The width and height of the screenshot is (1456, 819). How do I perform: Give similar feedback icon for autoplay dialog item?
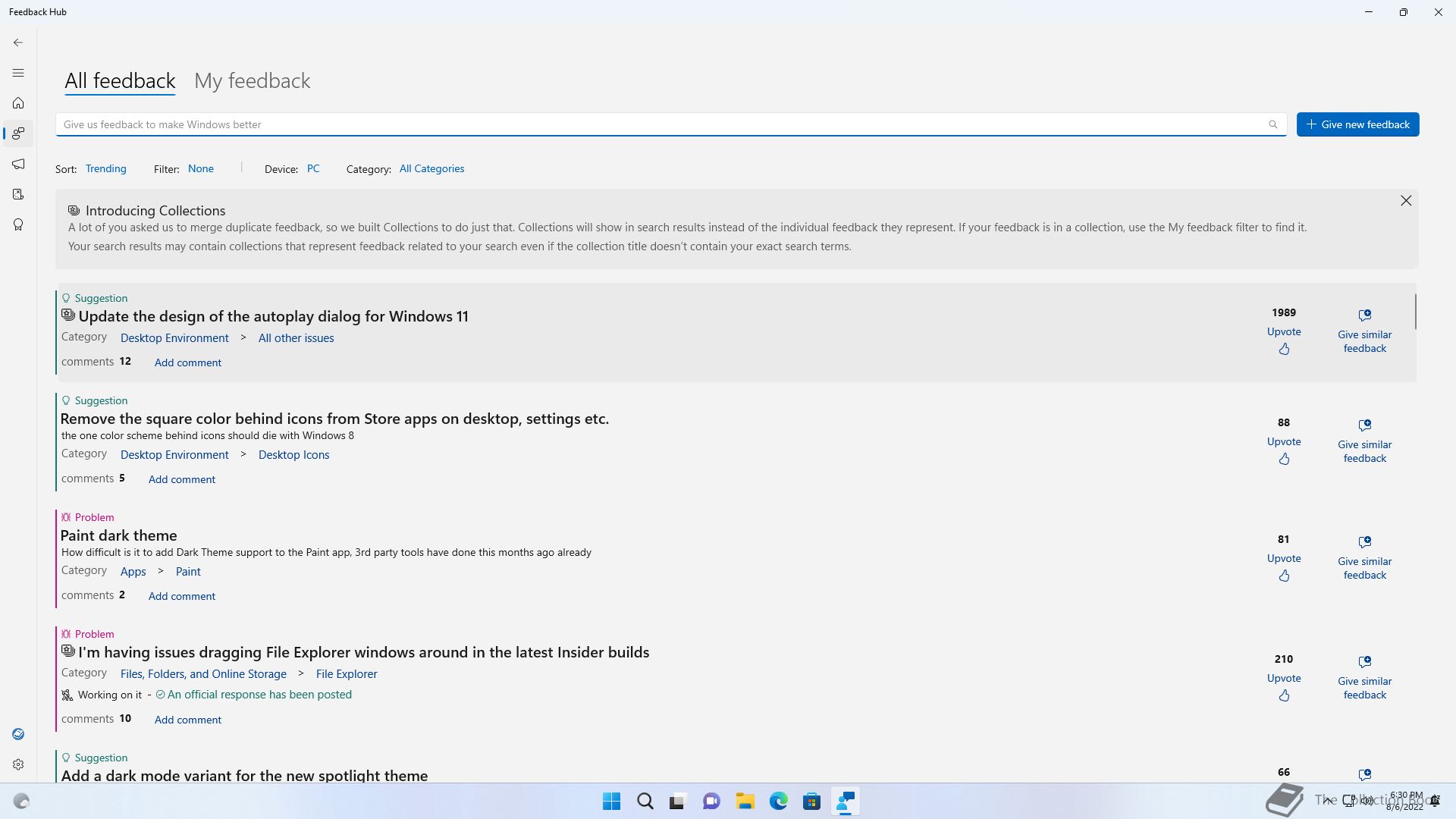pyautogui.click(x=1365, y=315)
